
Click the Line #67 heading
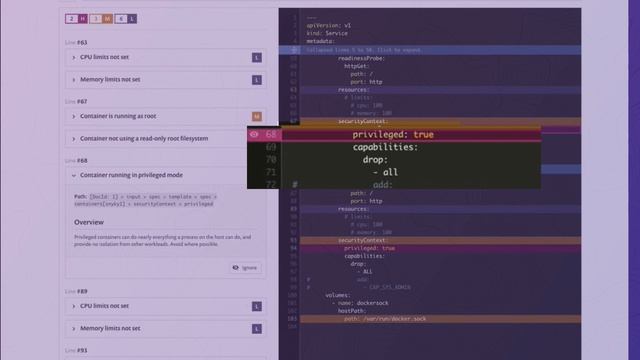[76, 102]
